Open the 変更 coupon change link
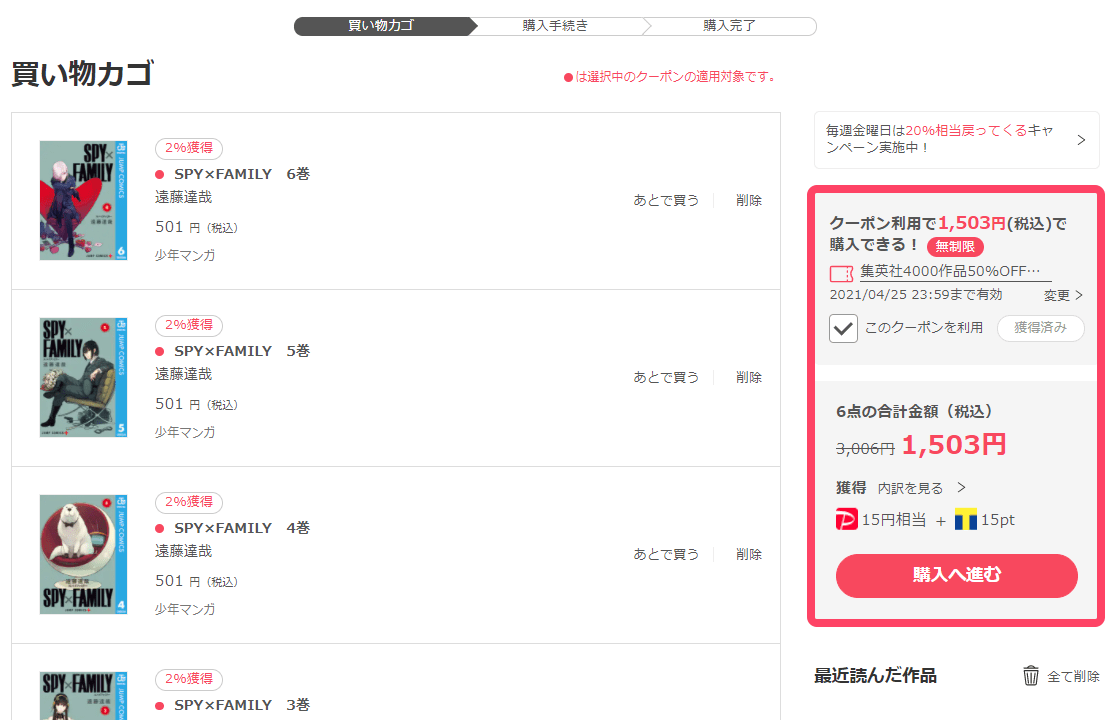 1063,295
